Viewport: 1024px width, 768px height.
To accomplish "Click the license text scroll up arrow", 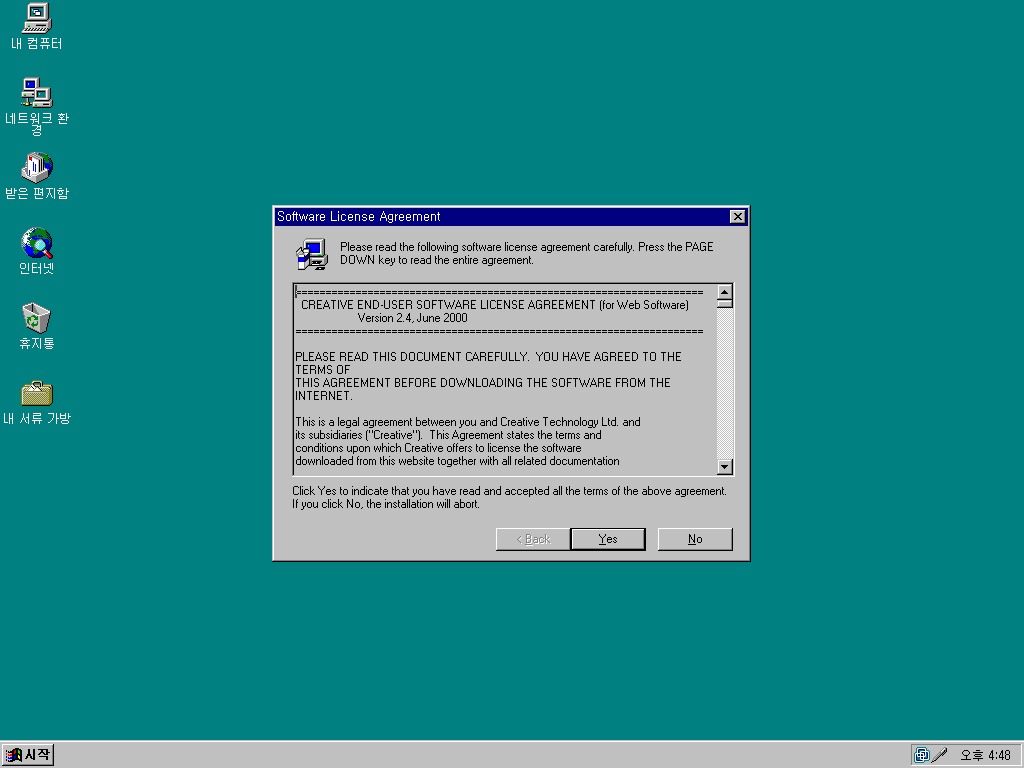I will 724,292.
